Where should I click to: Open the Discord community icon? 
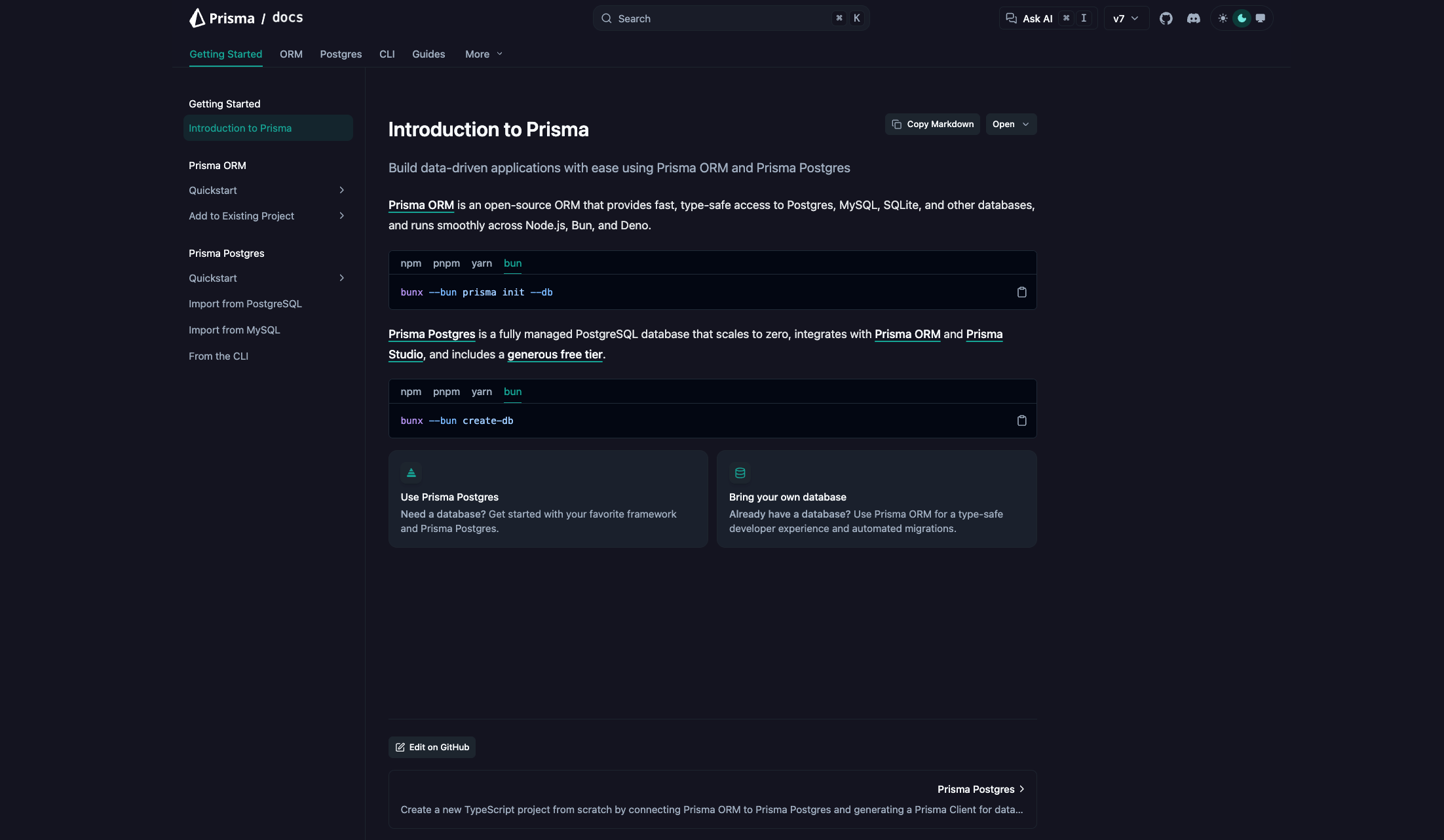(x=1194, y=18)
